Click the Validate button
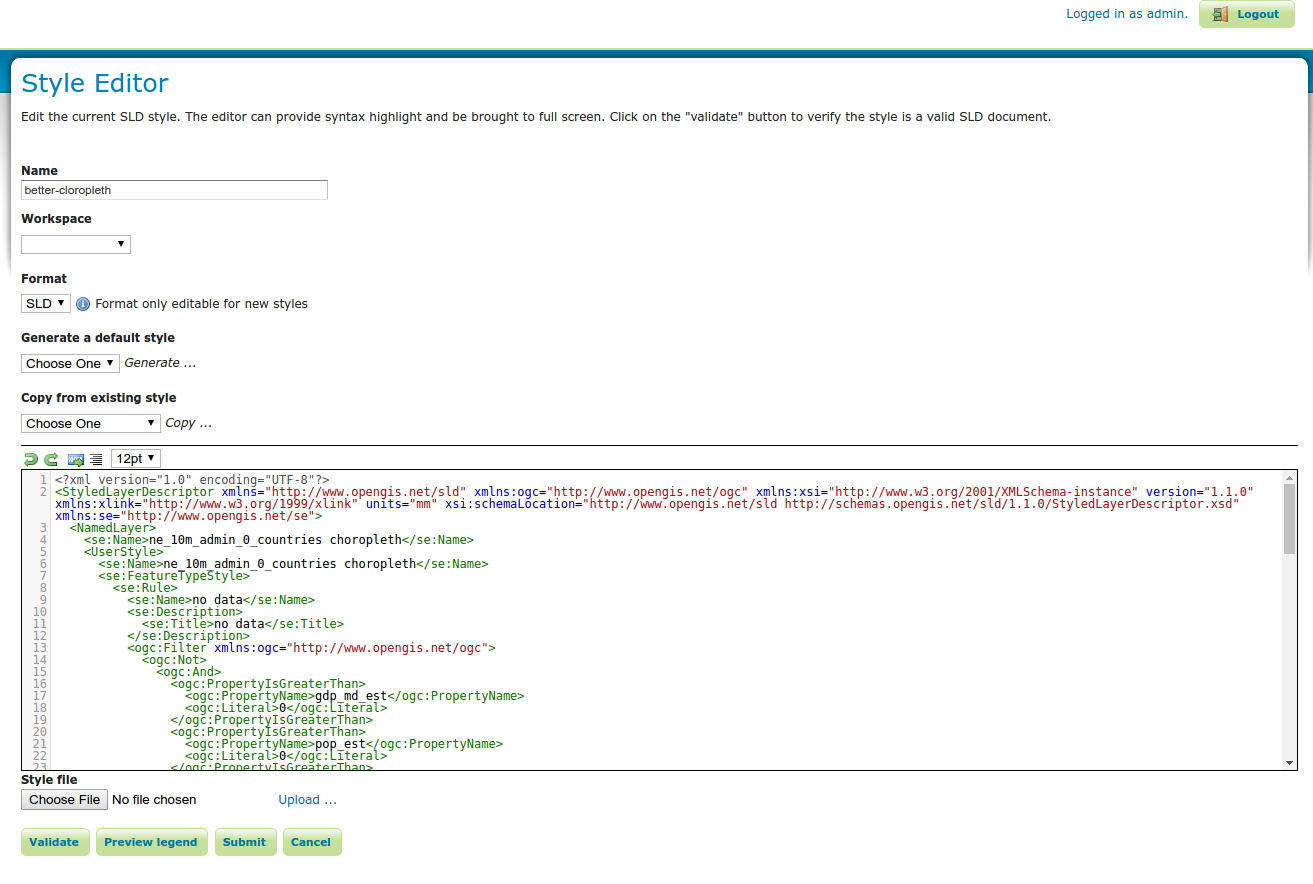1313x884 pixels. [54, 842]
